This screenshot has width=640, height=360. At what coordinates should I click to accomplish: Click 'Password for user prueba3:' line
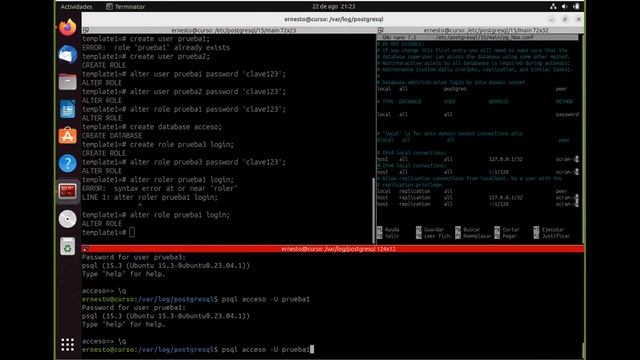point(134,257)
